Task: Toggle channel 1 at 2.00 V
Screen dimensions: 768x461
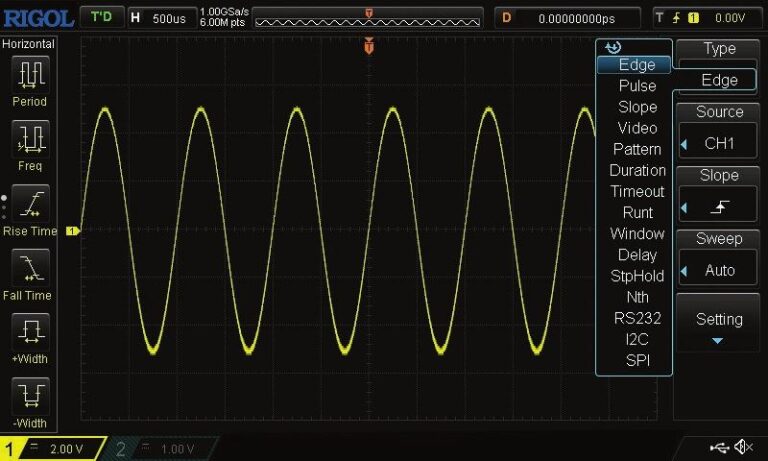Action: click(x=50, y=449)
